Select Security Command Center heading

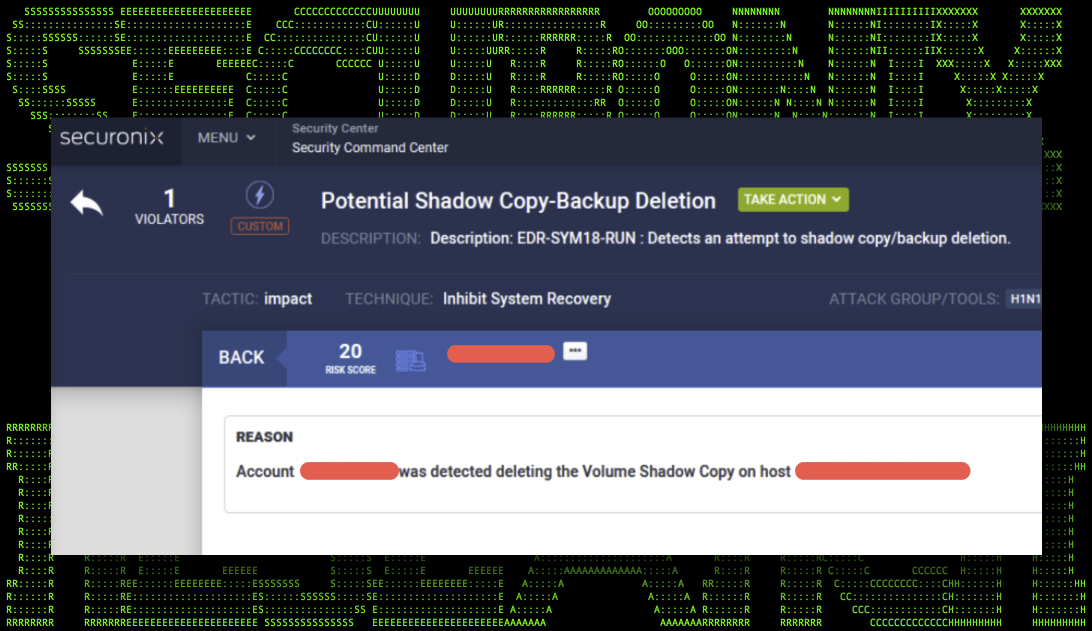click(370, 148)
